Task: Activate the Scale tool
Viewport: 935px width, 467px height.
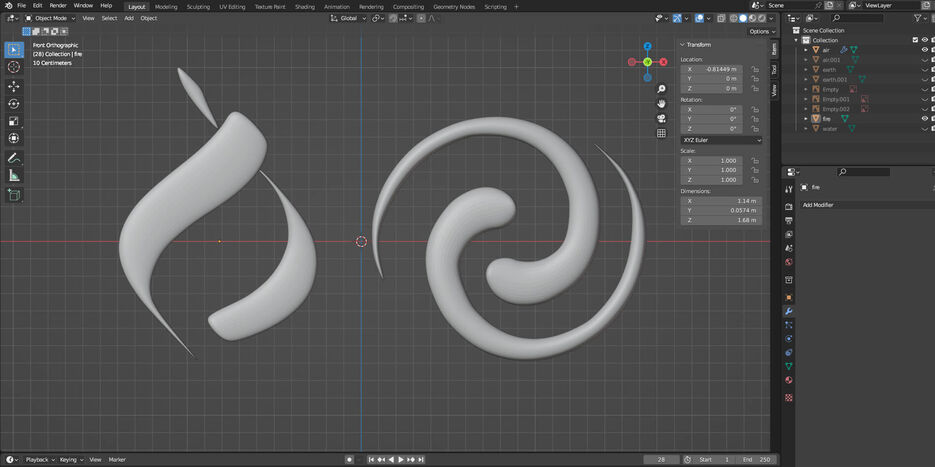Action: point(14,121)
